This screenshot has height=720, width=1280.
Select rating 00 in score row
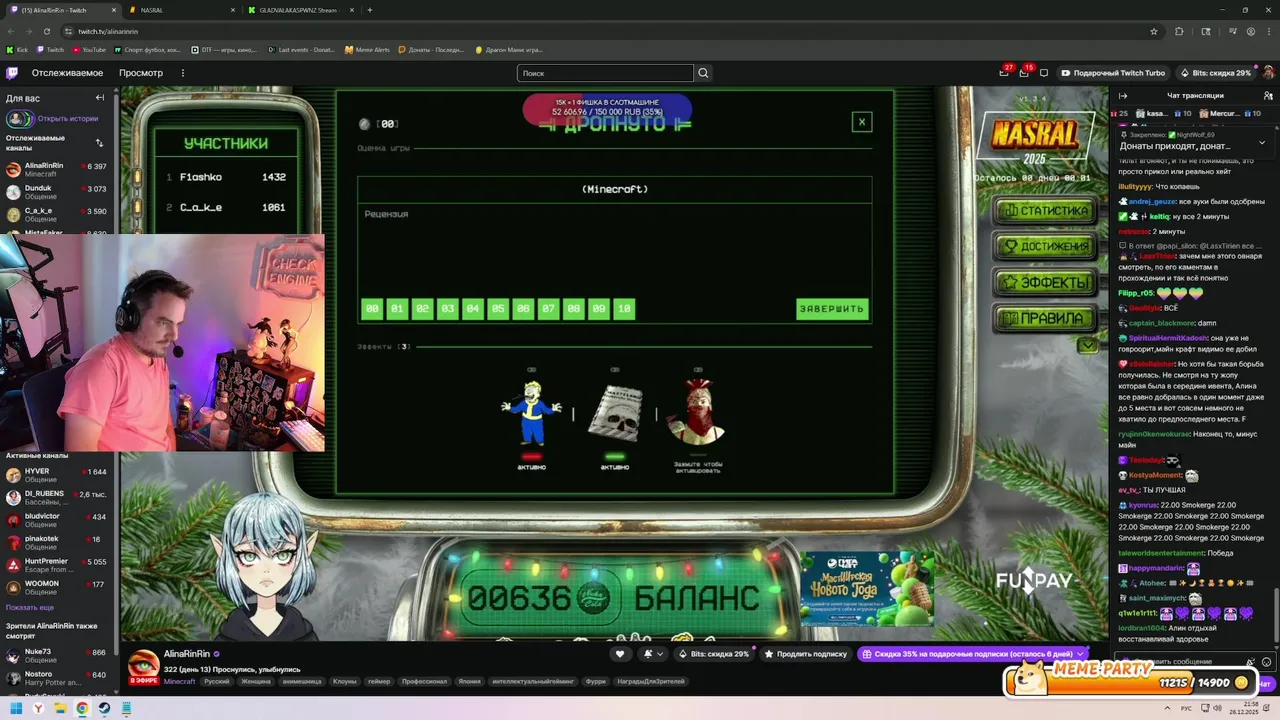coord(372,309)
